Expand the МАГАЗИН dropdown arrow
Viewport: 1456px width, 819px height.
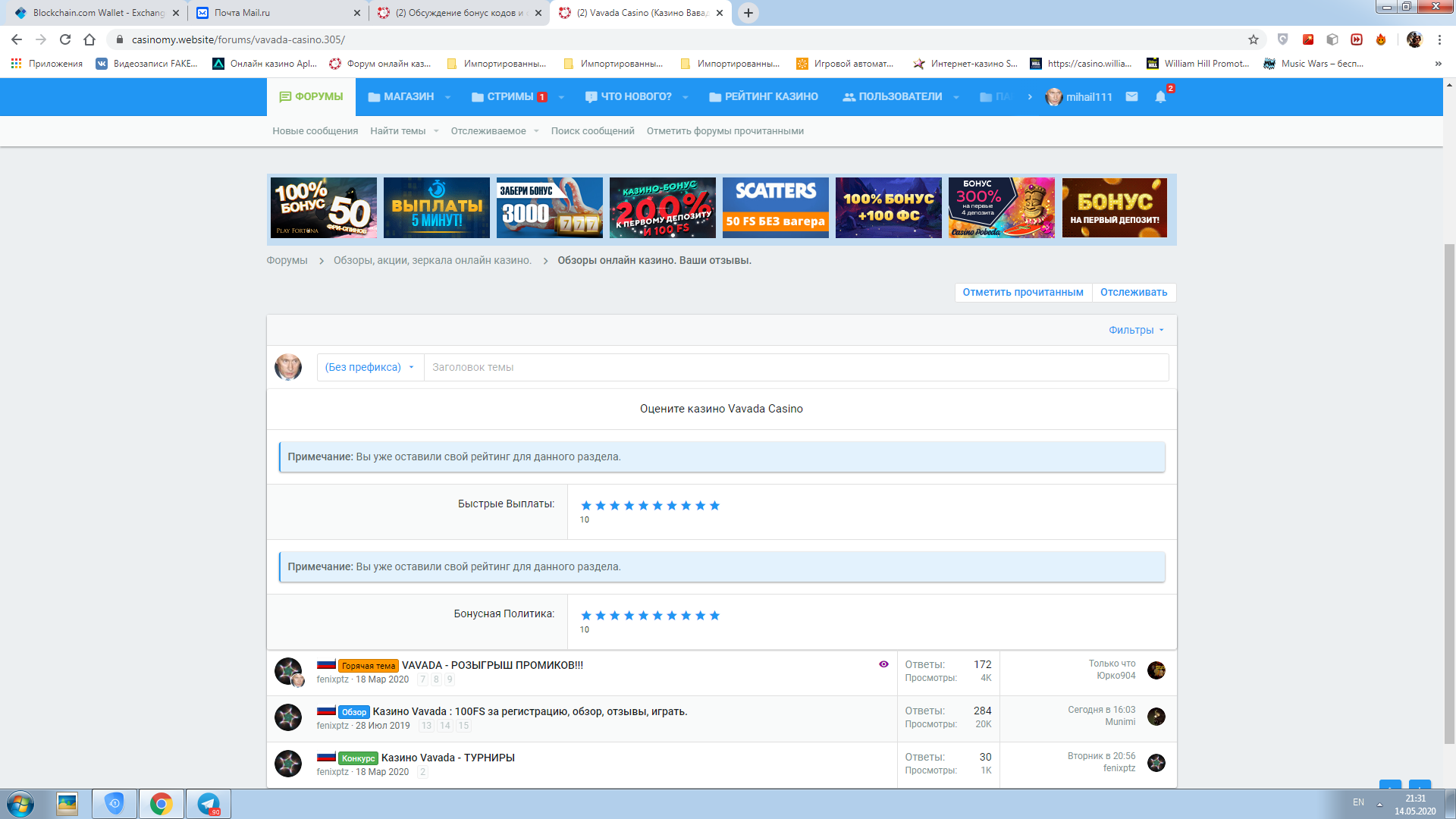click(x=447, y=97)
